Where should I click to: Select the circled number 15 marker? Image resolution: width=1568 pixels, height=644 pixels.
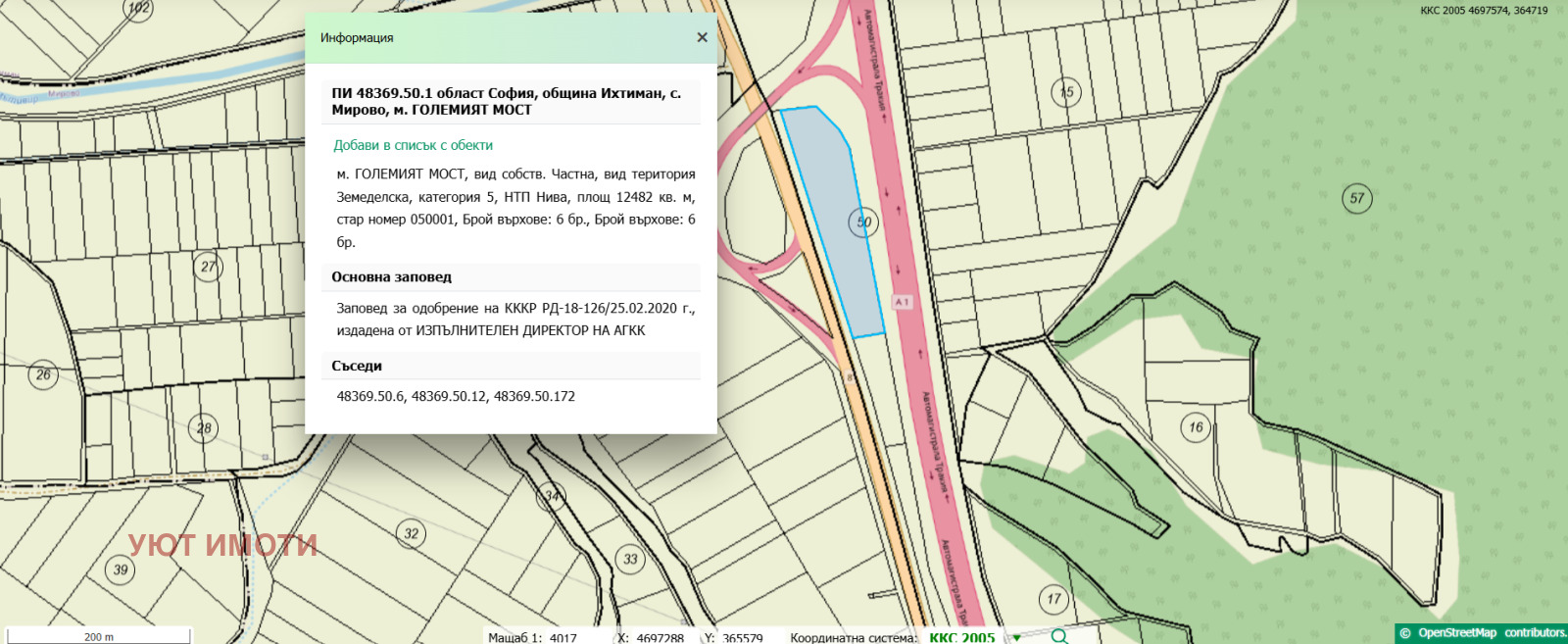coord(1066,92)
